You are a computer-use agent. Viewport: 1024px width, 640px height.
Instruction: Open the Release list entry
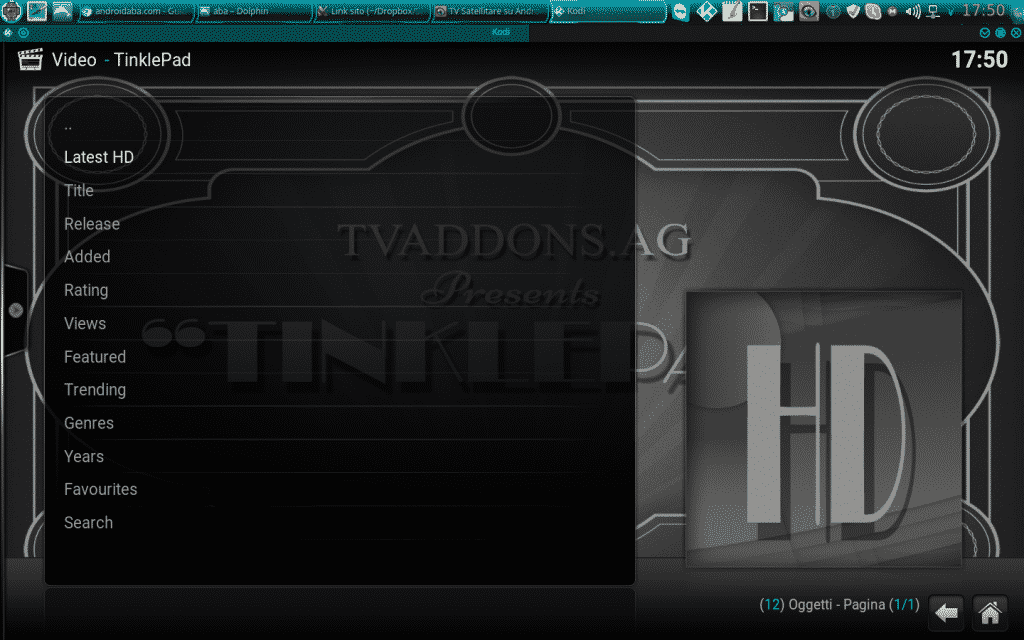pyautogui.click(x=340, y=224)
